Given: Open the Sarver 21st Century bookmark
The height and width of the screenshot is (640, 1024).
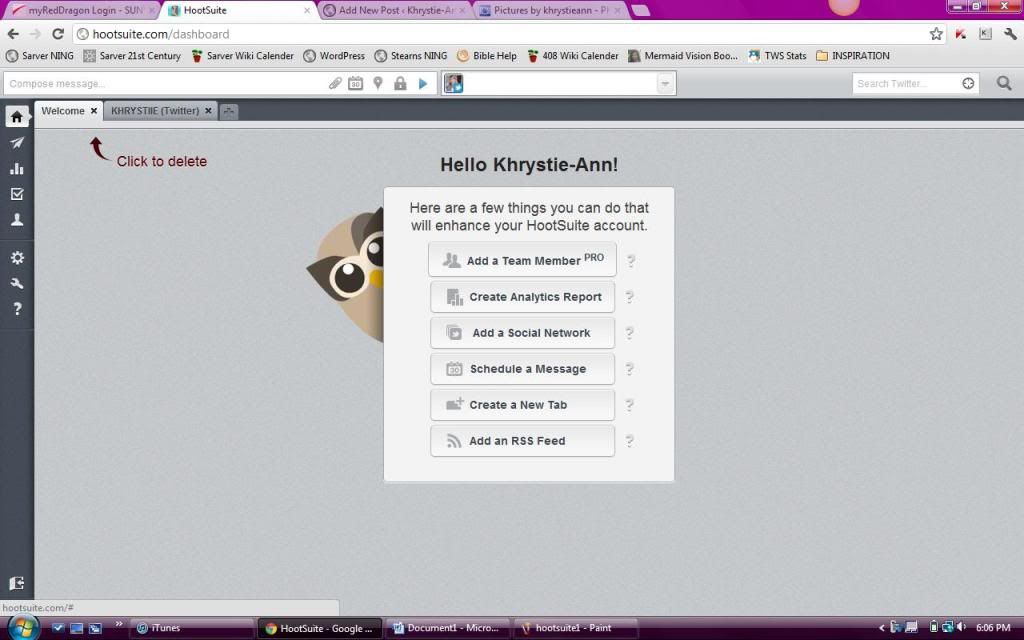Looking at the screenshot, I should pos(133,56).
